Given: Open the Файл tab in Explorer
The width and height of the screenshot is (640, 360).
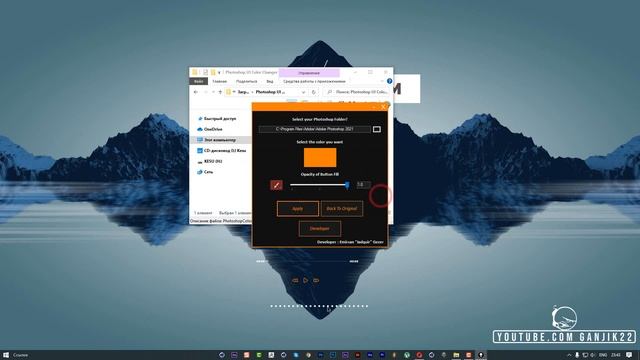Looking at the screenshot, I should point(198,81).
